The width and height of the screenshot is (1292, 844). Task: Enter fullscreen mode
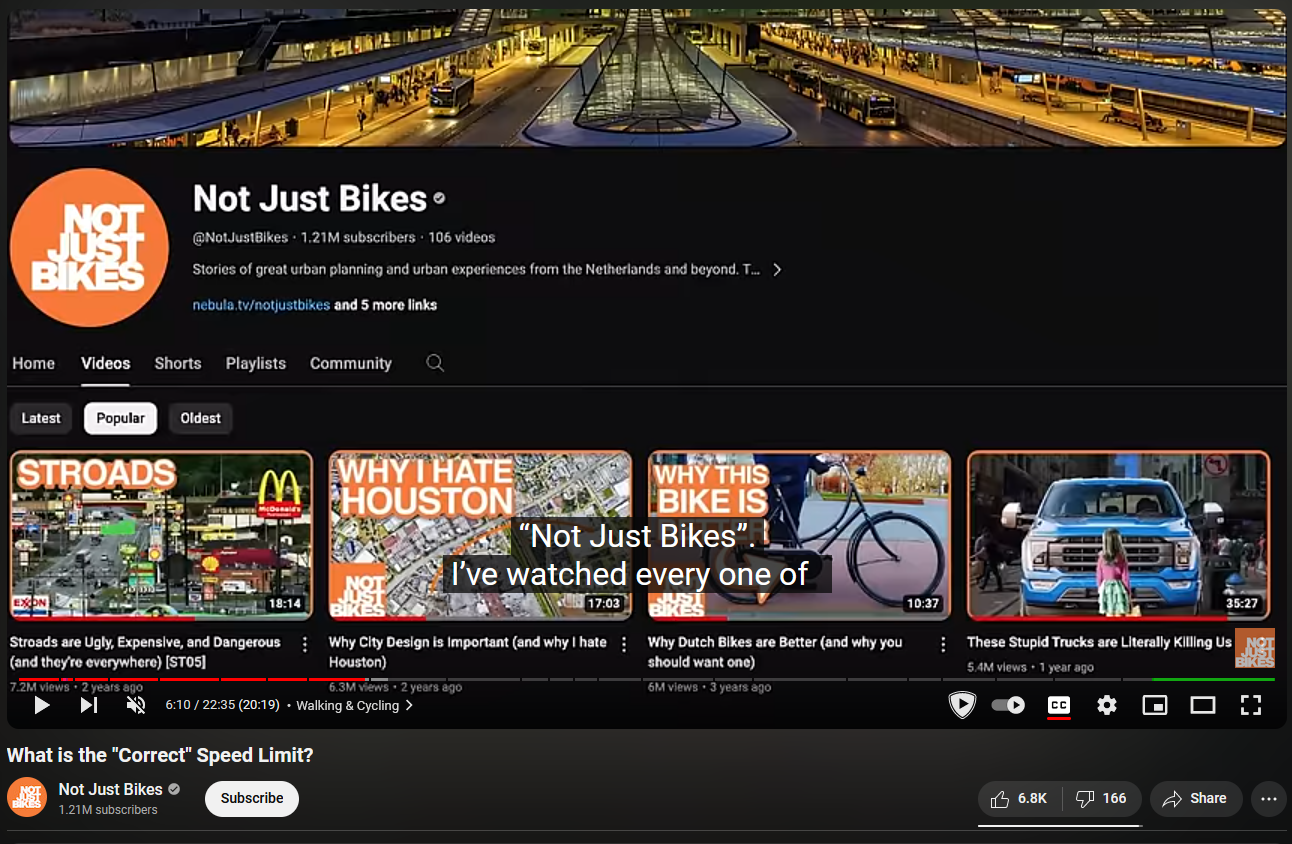coord(1251,705)
